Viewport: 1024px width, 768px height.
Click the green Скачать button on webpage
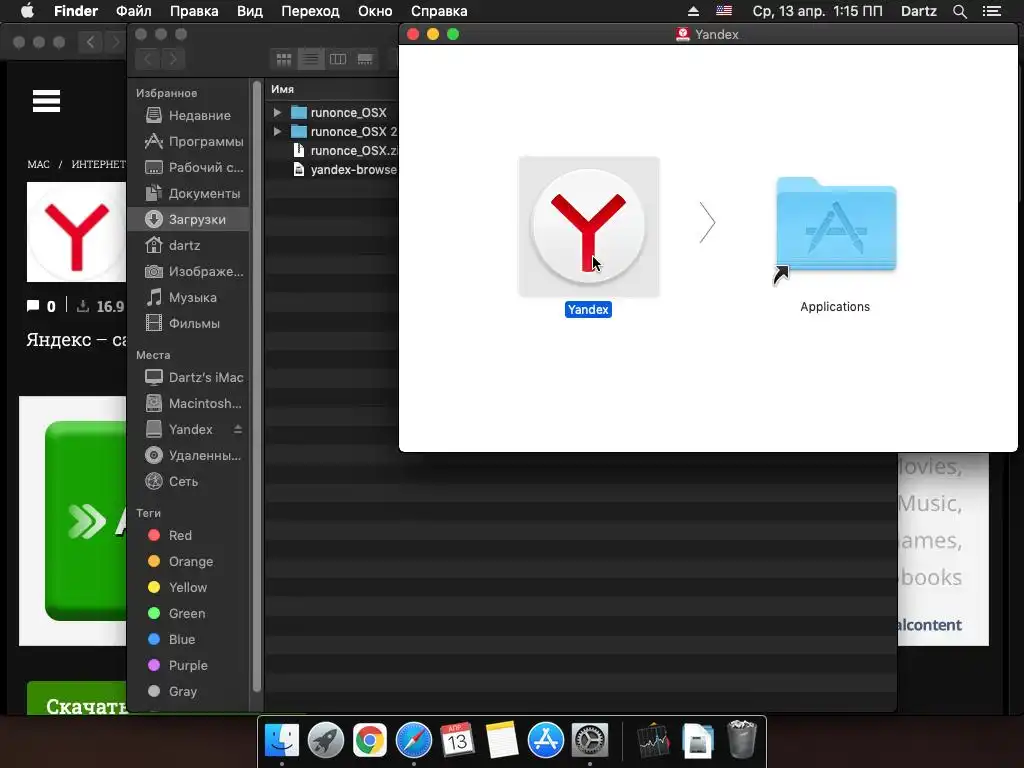click(x=77, y=699)
